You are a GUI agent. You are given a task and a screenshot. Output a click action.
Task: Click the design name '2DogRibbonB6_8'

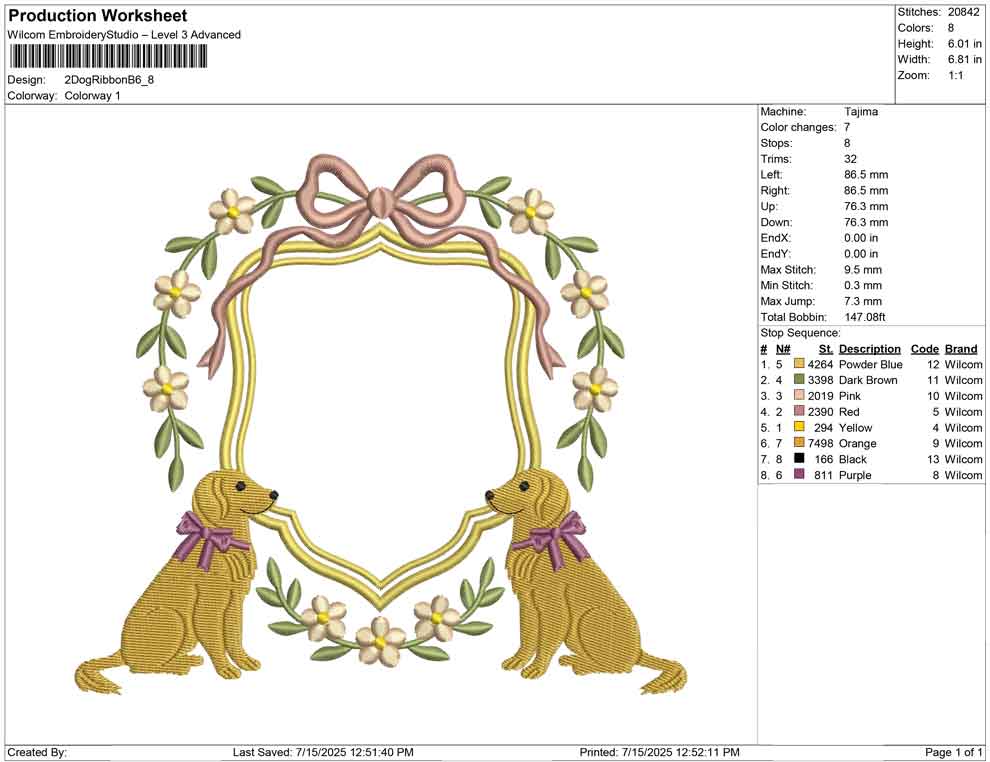(x=109, y=80)
